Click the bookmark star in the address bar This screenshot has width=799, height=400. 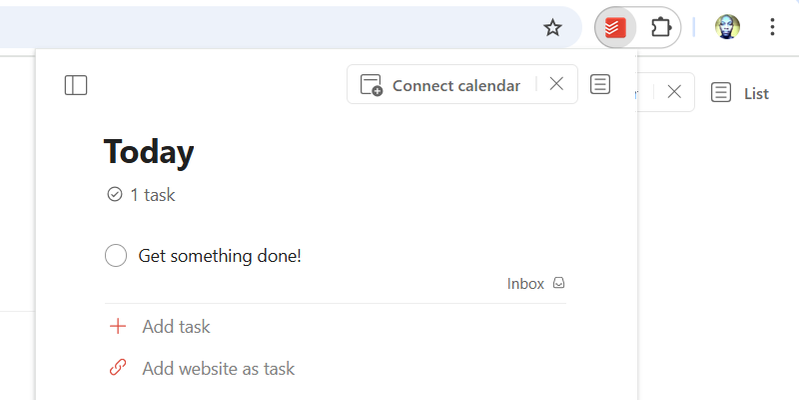pos(553,27)
